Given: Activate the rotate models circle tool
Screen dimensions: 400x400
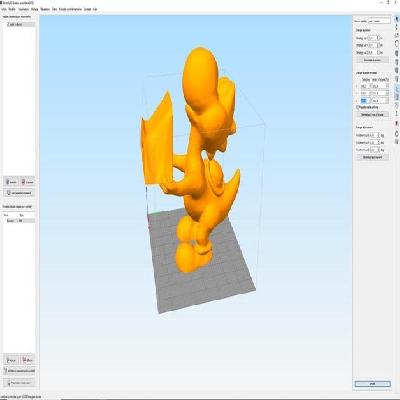Looking at the screenshot, I should (396, 43).
